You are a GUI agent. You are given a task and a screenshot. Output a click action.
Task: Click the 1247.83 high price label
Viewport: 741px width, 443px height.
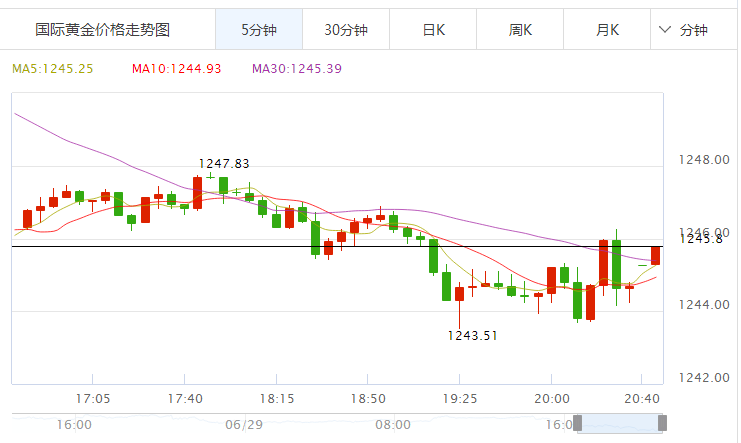[223, 163]
